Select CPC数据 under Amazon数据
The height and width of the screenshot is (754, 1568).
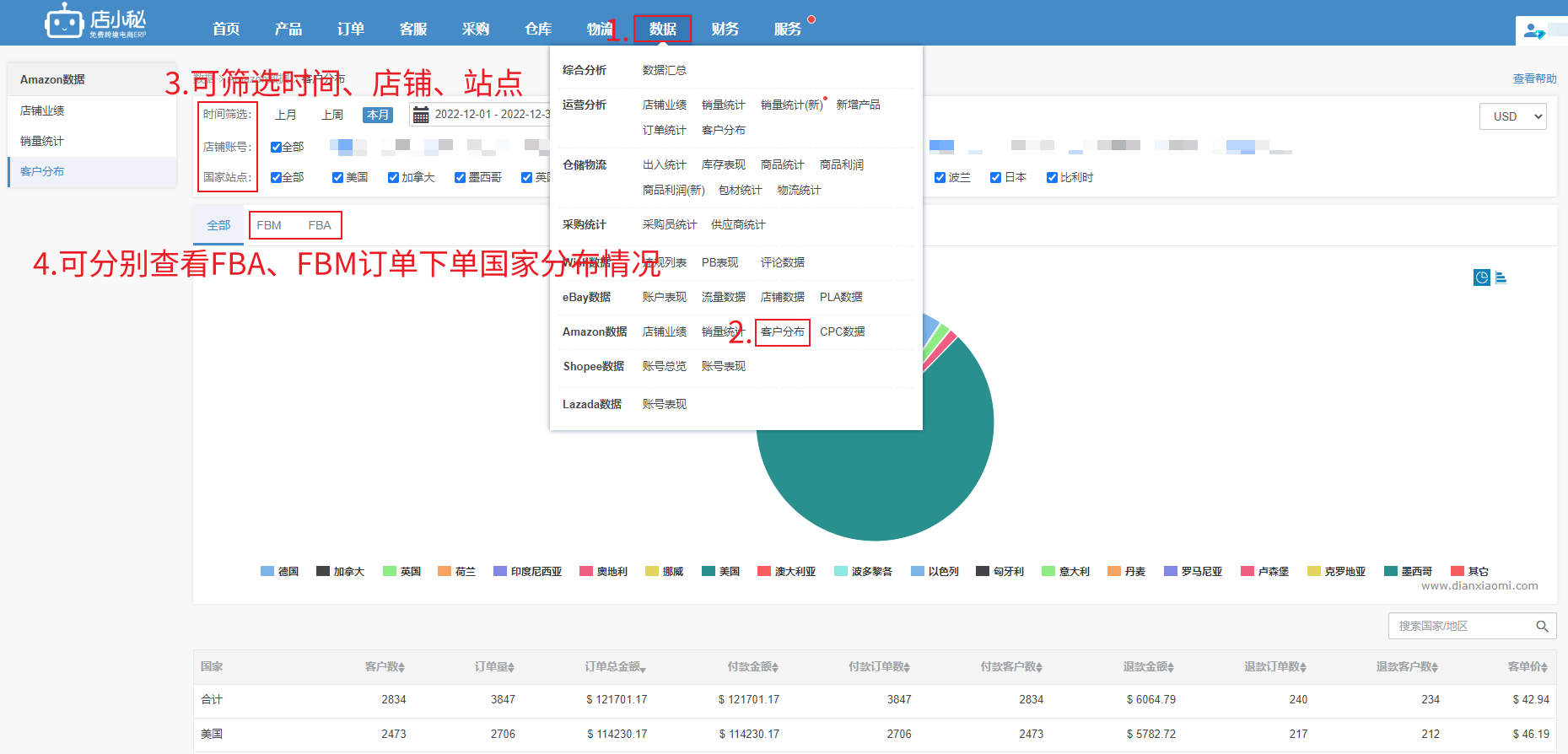pyautogui.click(x=843, y=331)
